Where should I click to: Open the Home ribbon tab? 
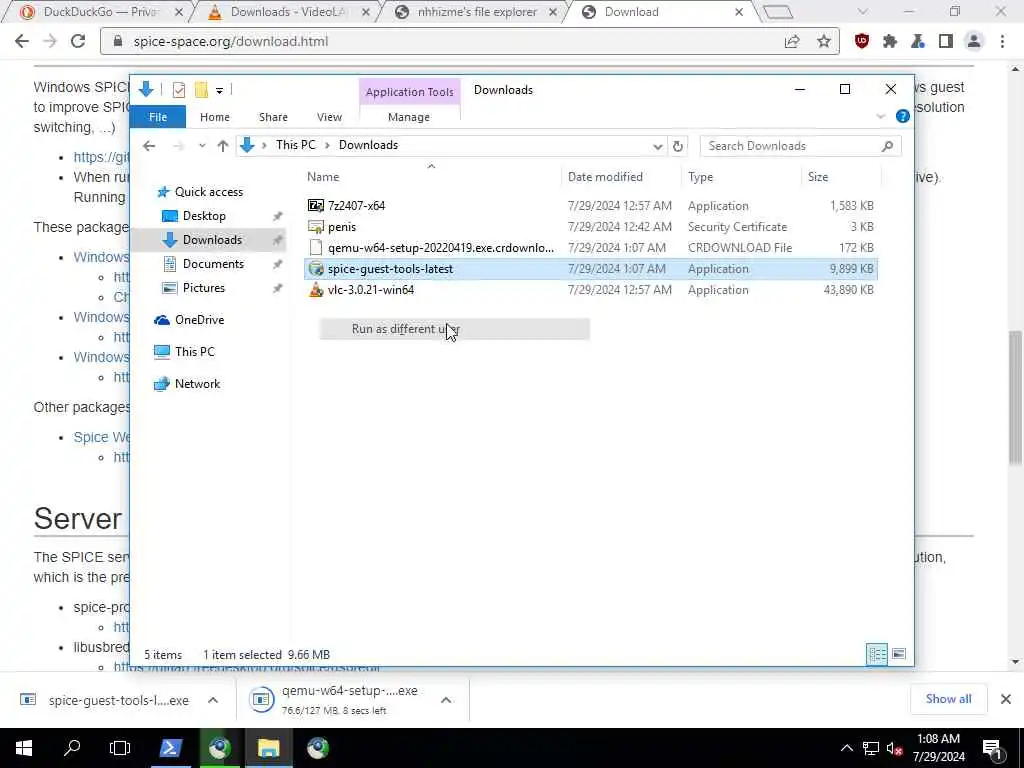point(215,117)
